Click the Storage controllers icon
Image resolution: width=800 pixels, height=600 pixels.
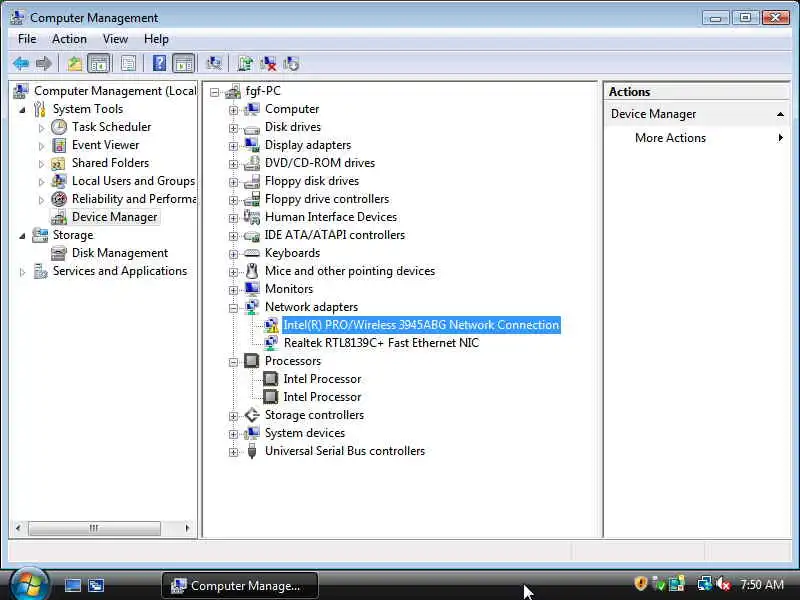pyautogui.click(x=252, y=415)
